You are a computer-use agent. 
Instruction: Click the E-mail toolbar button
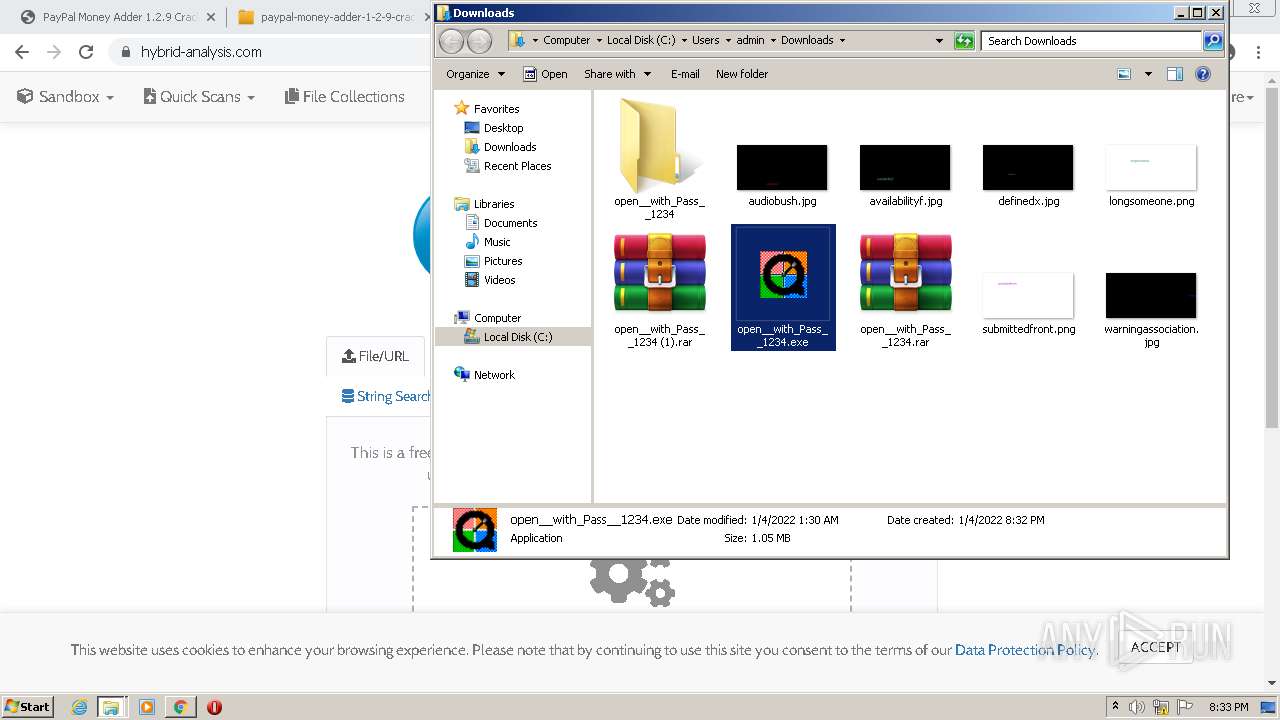pyautogui.click(x=685, y=74)
